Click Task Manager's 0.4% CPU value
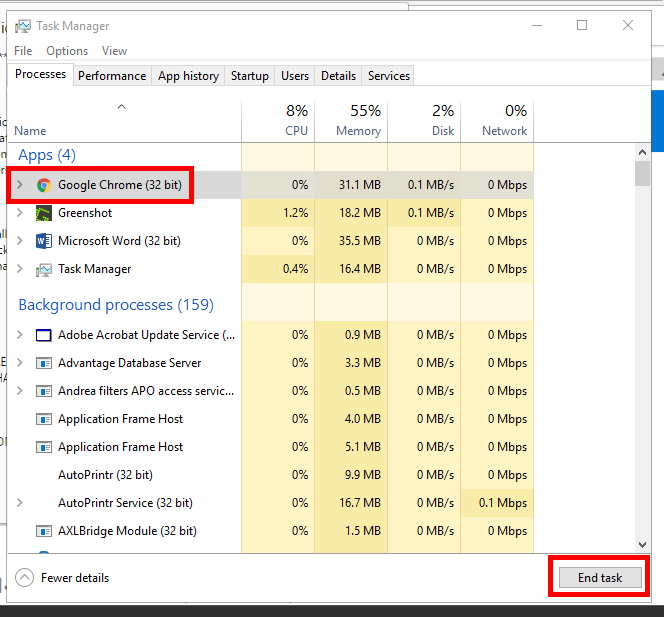Screen dimensions: 664x617 (x=296, y=268)
